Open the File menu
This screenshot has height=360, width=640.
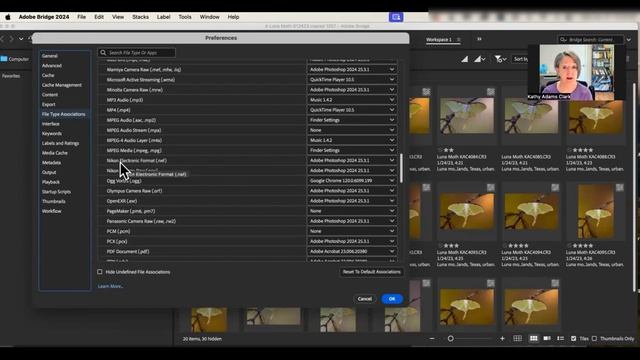click(x=82, y=17)
